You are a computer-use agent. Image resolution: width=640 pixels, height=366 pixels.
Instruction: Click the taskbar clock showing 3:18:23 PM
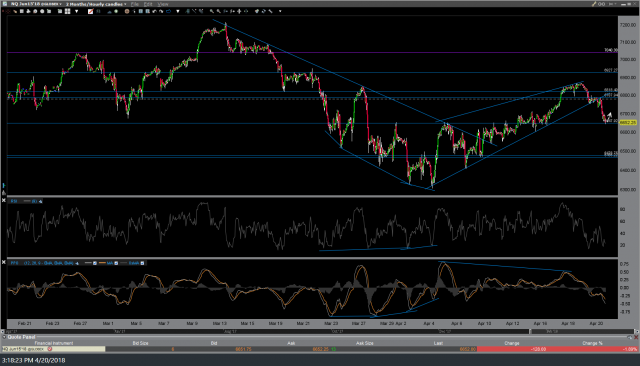coord(33,360)
